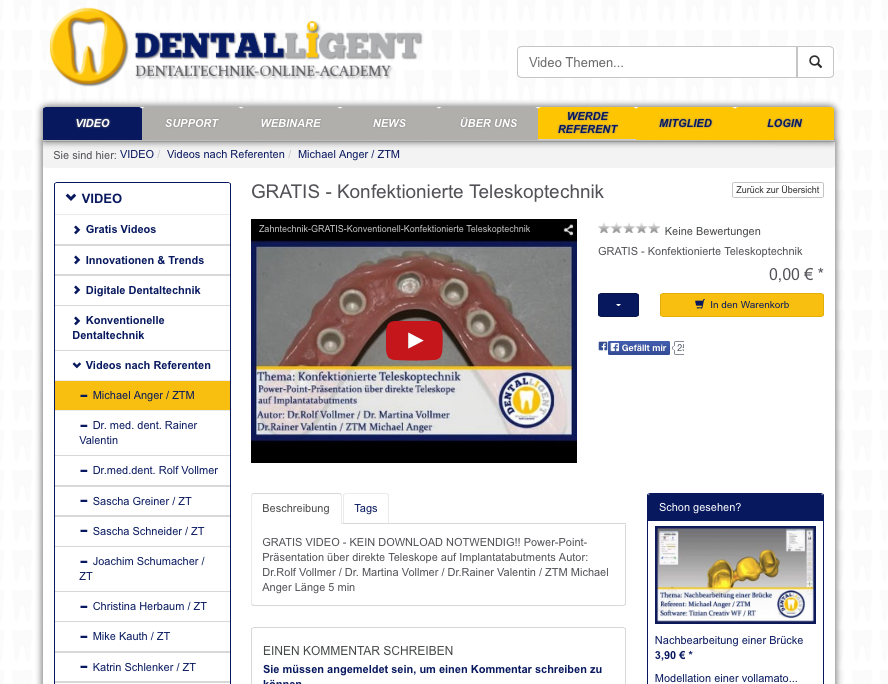This screenshot has height=684, width=888.
Task: Select Dr. med. dent. Rainer Valentin
Action: coord(142,433)
